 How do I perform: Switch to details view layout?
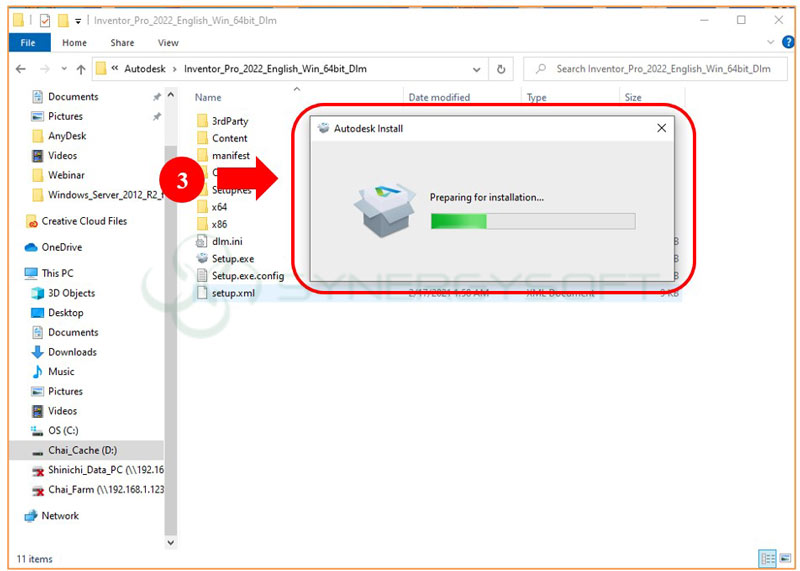[x=765, y=558]
